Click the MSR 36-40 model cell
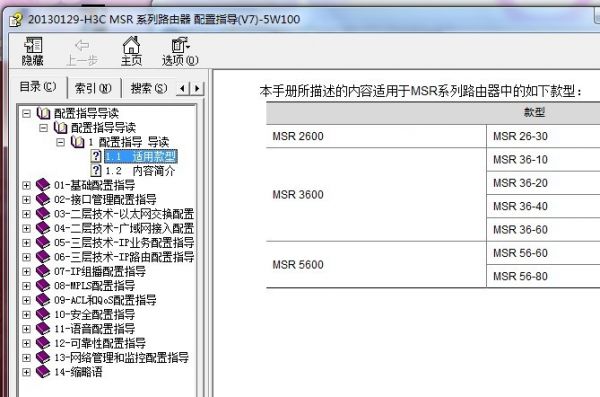 [x=543, y=206]
